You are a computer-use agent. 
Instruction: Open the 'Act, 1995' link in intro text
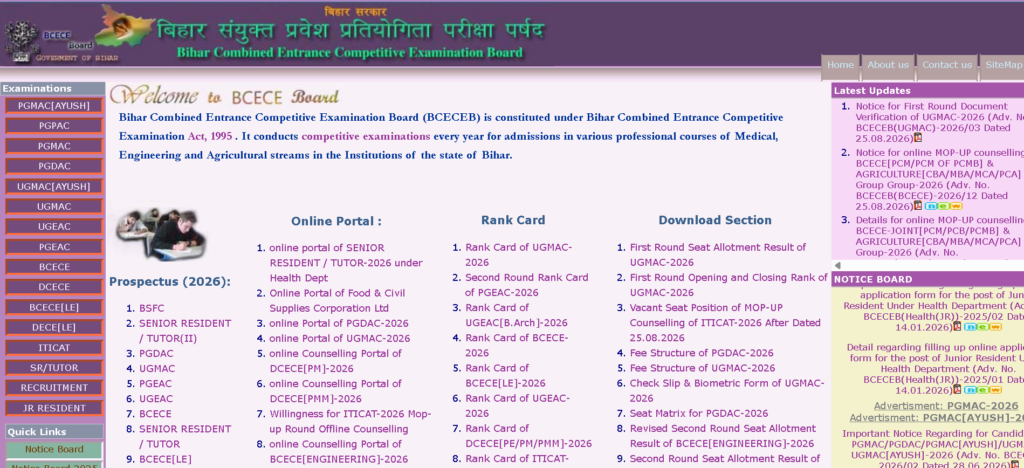210,137
